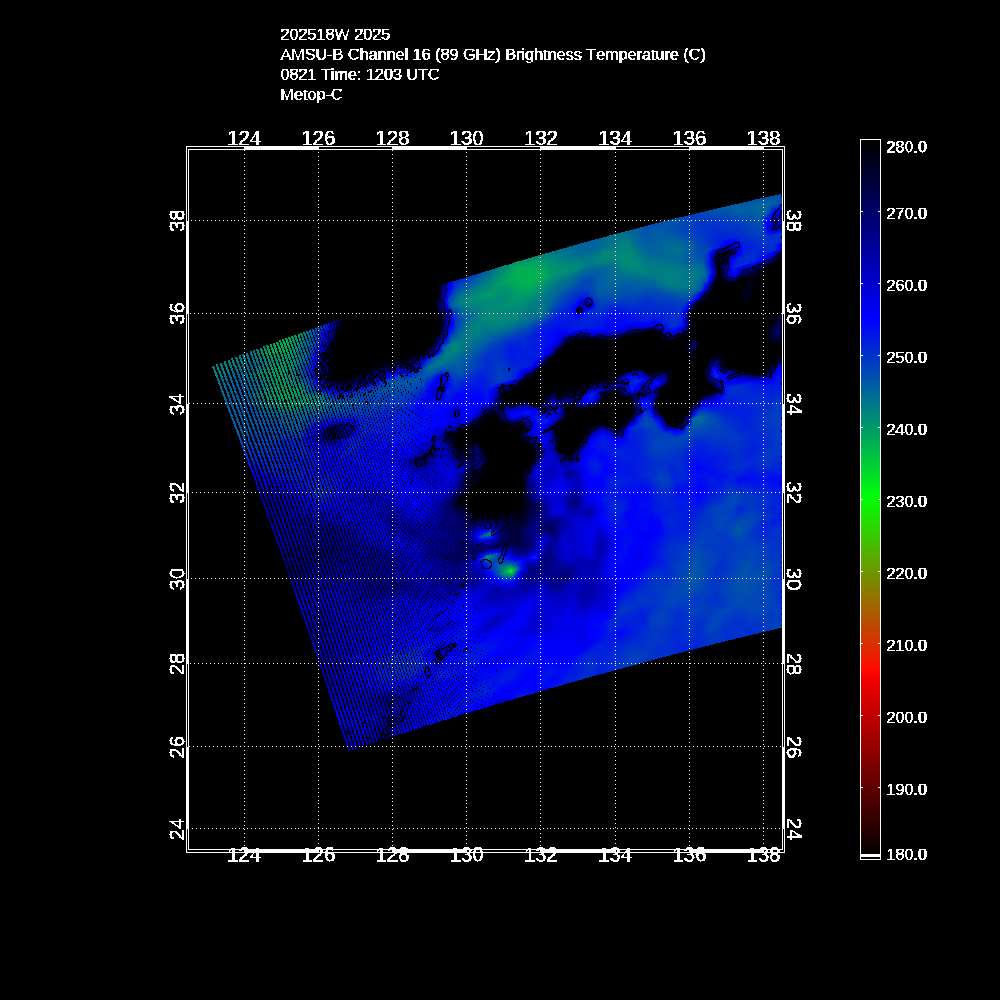Click latitude label 32 on right axis
Image resolution: width=1000 pixels, height=1000 pixels.
(x=792, y=493)
